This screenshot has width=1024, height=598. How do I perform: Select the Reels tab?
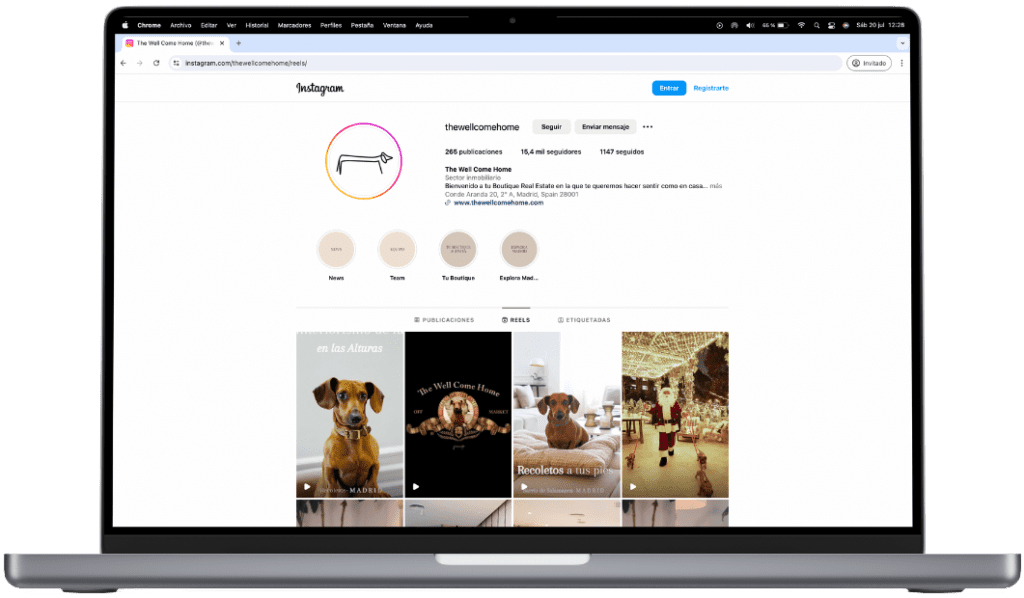point(516,320)
